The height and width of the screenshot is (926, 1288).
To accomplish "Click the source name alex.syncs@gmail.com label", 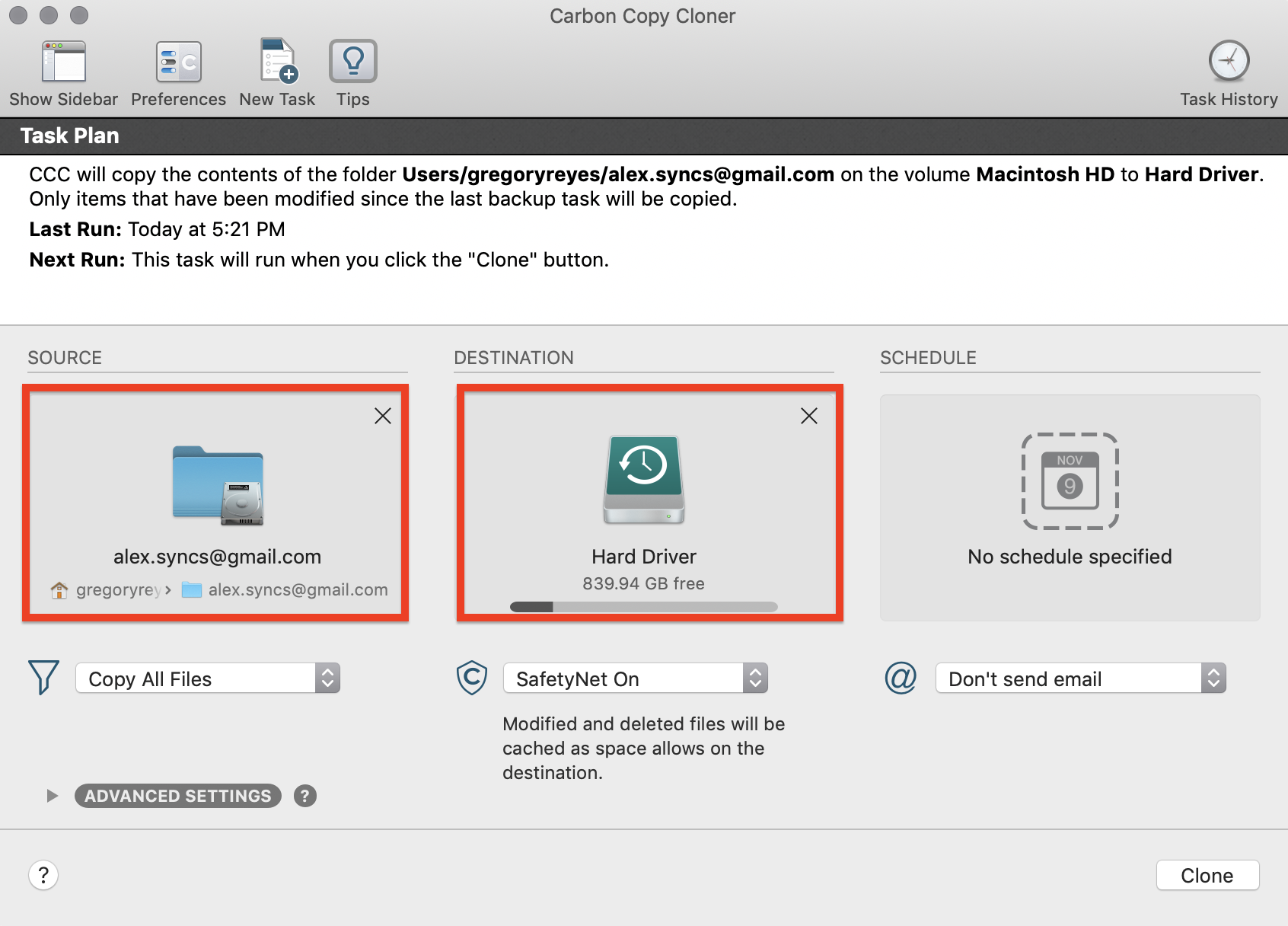I will tap(218, 557).
